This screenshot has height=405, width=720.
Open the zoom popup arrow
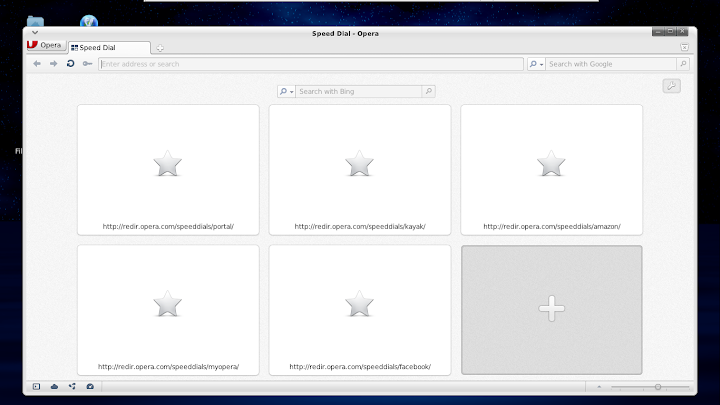(599, 387)
